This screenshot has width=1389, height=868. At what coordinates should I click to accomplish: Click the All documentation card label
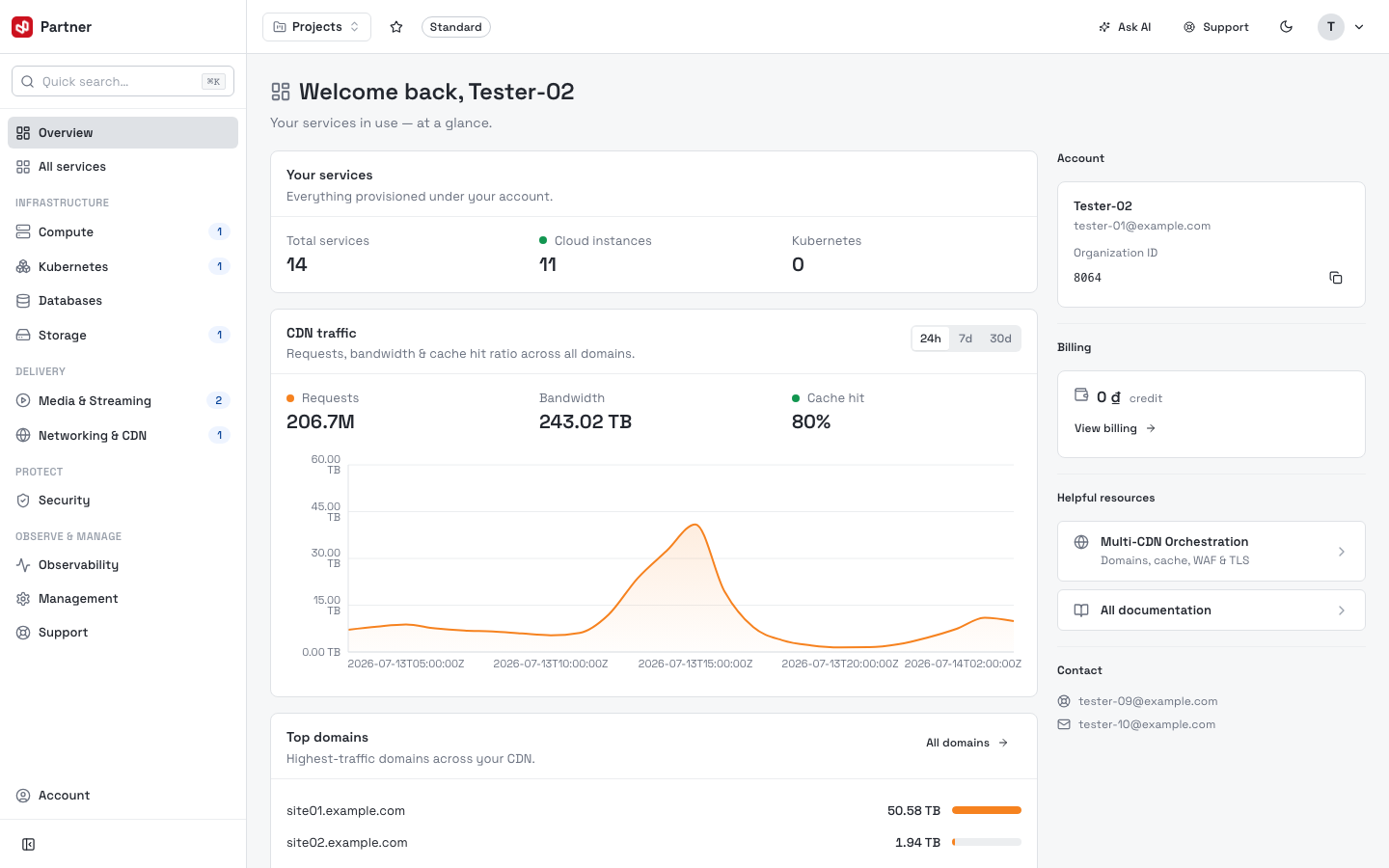point(1156,610)
